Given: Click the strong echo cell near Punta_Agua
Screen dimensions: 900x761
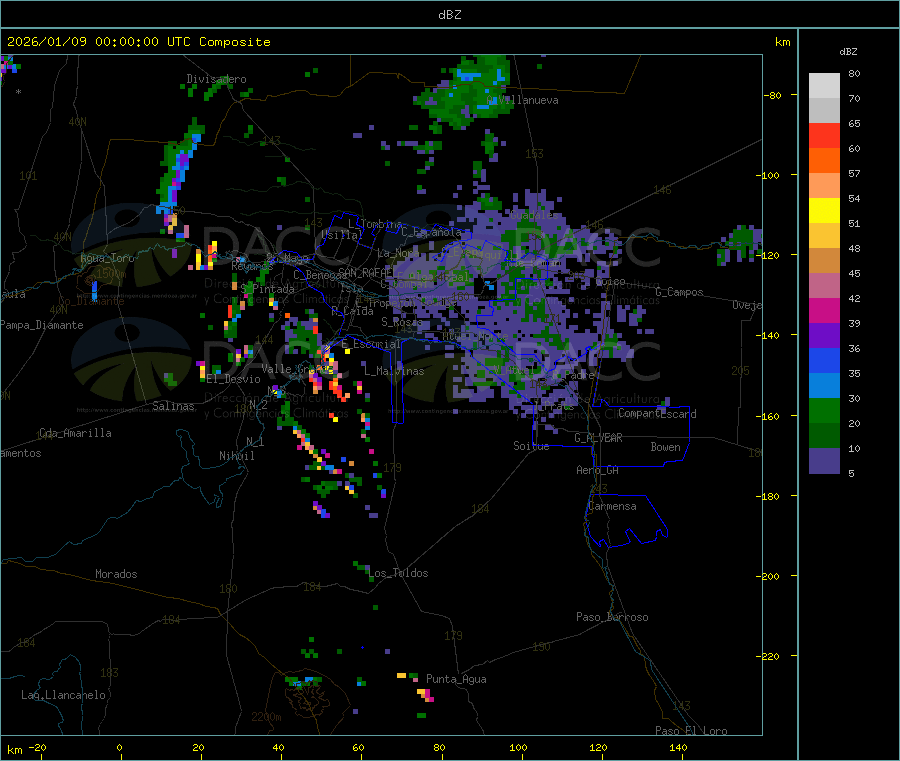Looking at the screenshot, I should 425,695.
